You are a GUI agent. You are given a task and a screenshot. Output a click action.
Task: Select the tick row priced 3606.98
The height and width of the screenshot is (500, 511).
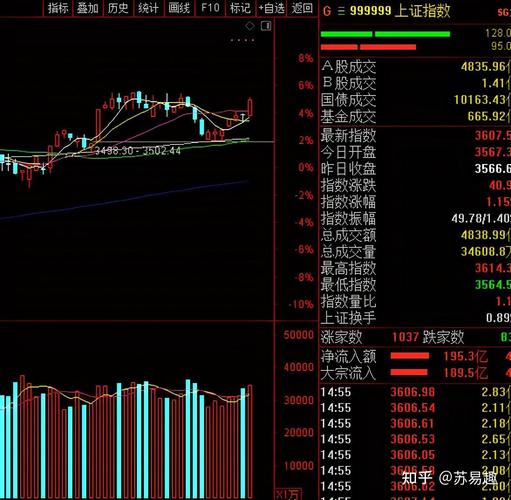pyautogui.click(x=416, y=392)
